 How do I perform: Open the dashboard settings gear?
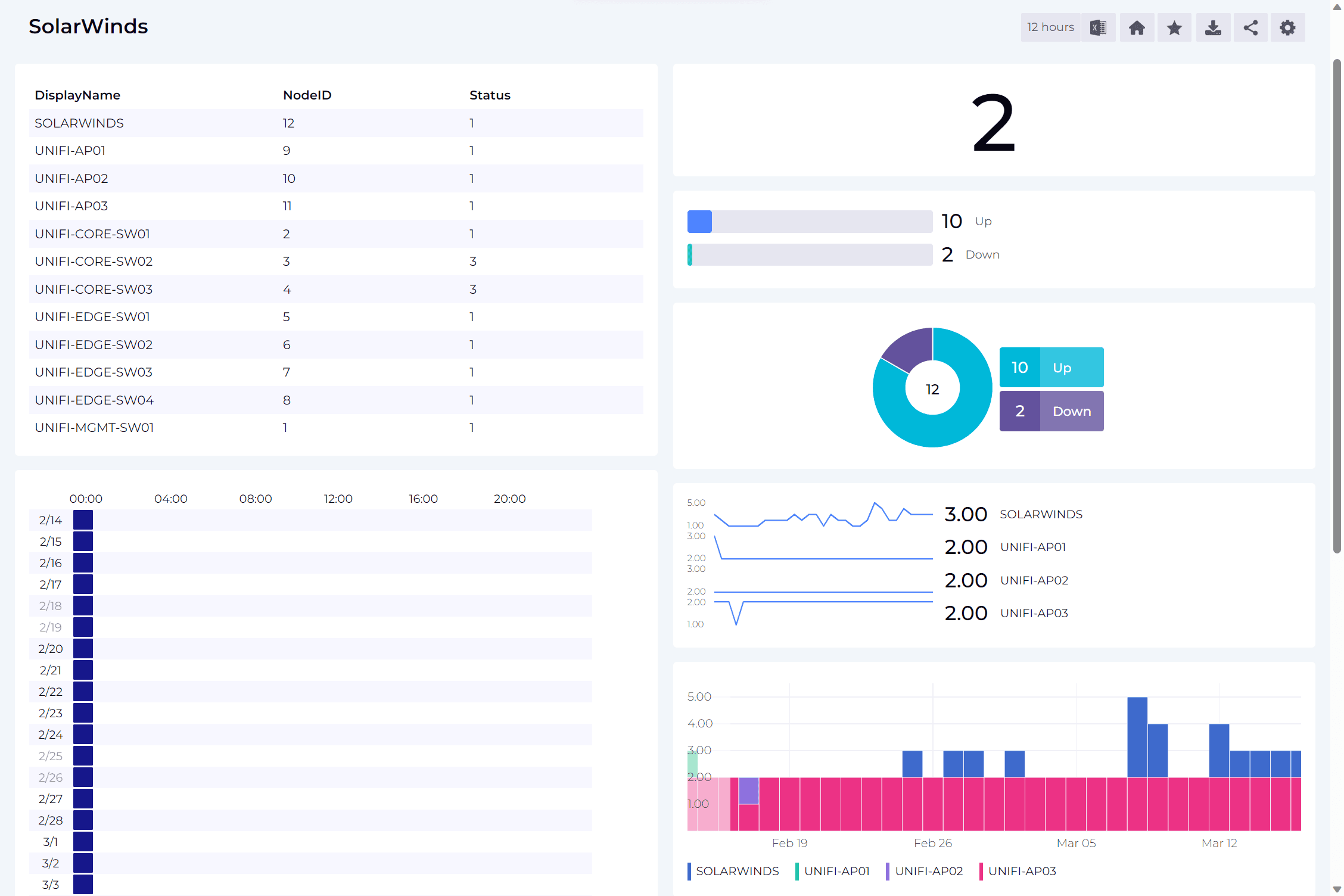pyautogui.click(x=1288, y=27)
